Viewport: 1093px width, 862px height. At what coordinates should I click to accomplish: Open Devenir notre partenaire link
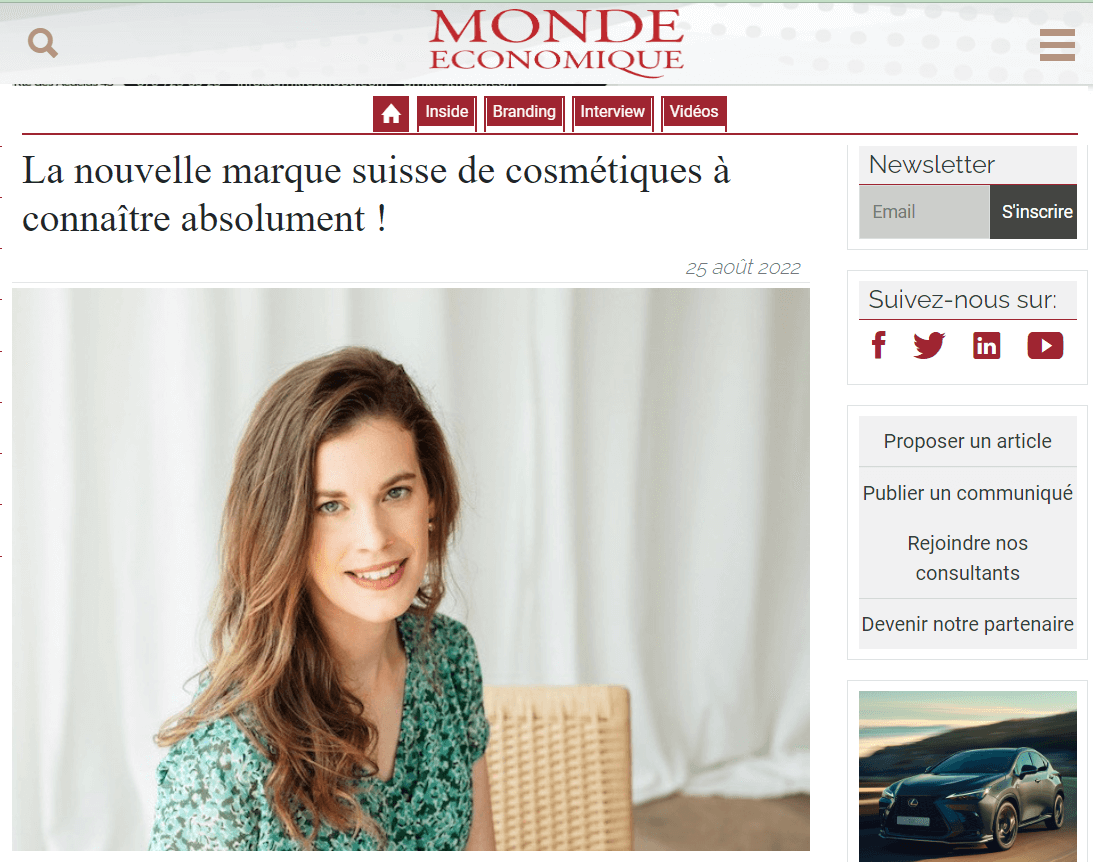click(x=968, y=624)
